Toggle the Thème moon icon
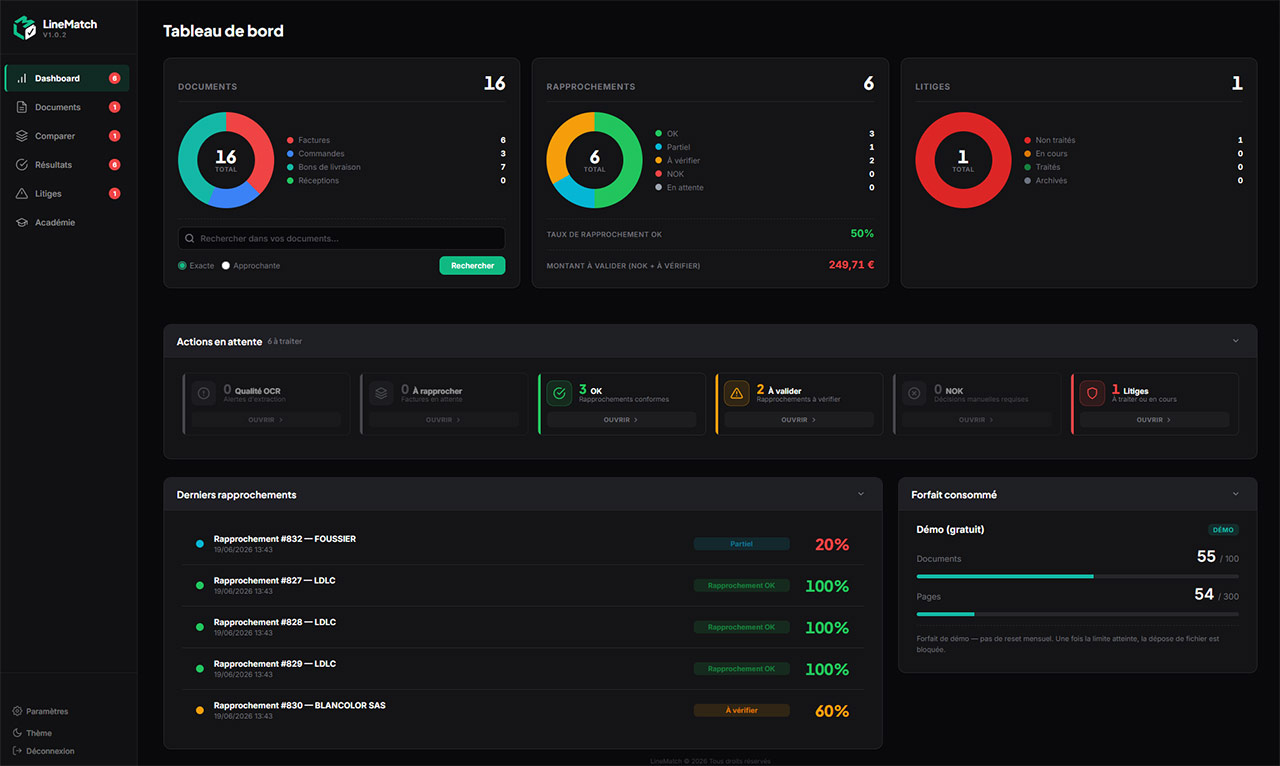The image size is (1280, 766). pyautogui.click(x=17, y=733)
